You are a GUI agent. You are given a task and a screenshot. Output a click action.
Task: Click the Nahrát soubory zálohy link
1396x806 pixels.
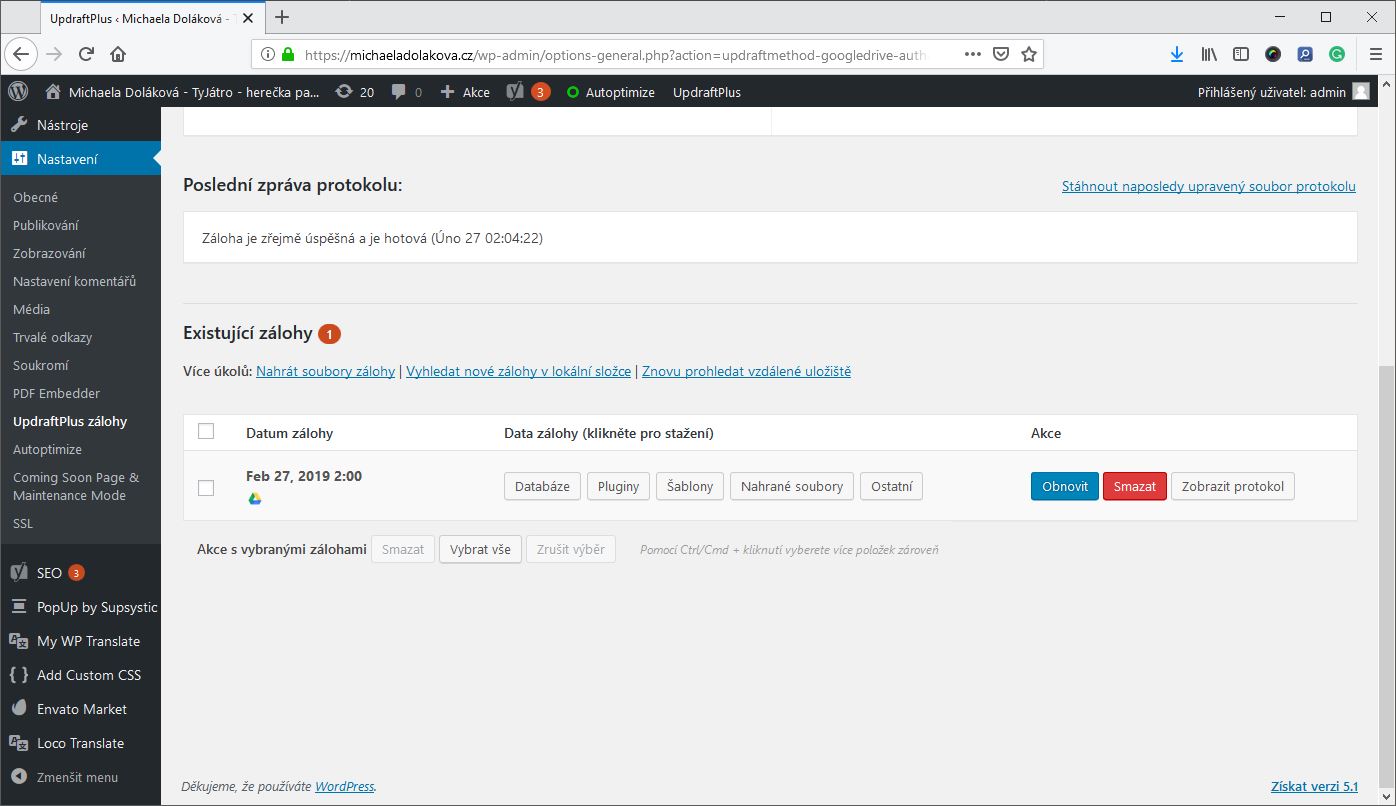point(325,371)
